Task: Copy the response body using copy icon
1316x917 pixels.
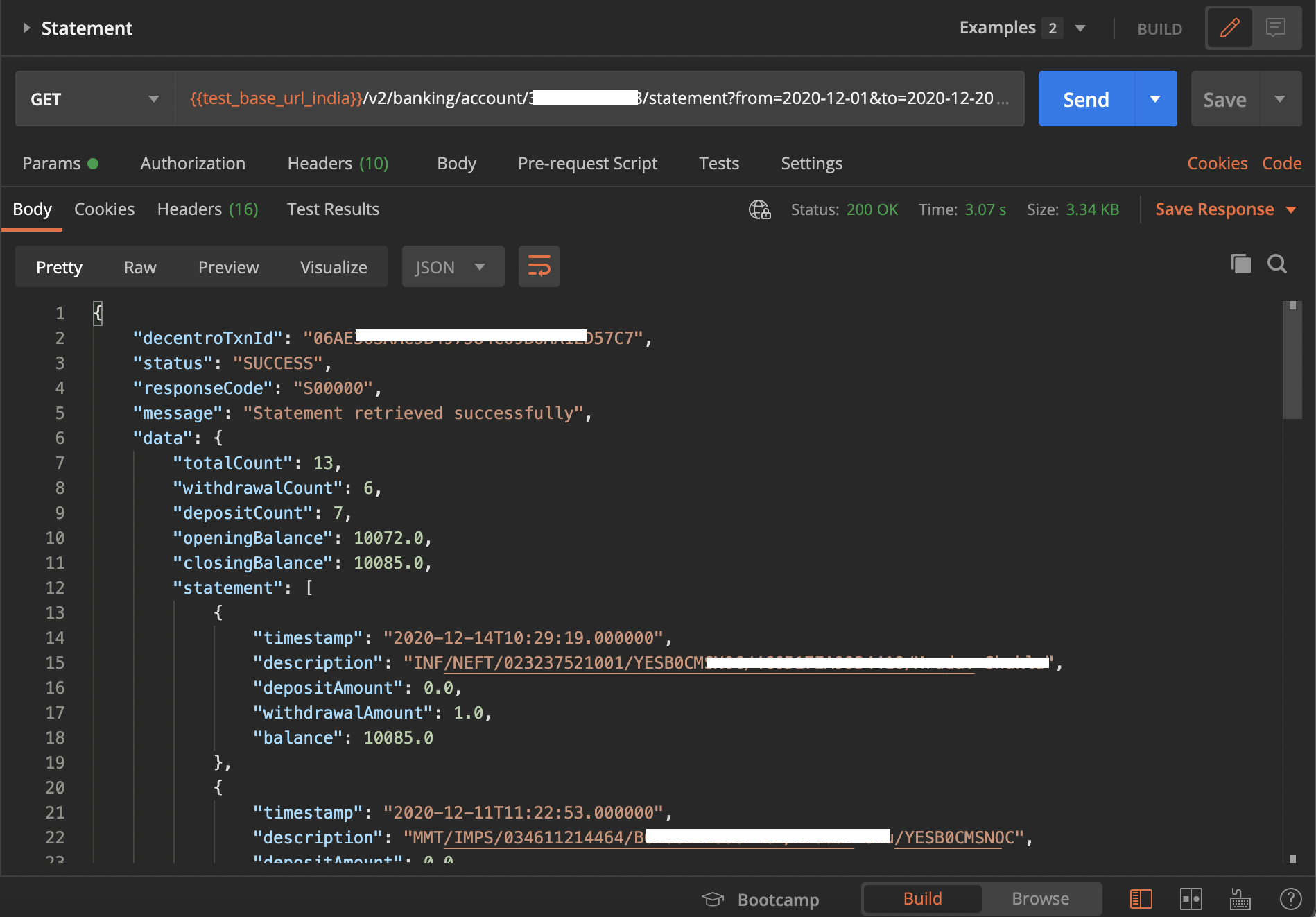Action: [x=1240, y=264]
